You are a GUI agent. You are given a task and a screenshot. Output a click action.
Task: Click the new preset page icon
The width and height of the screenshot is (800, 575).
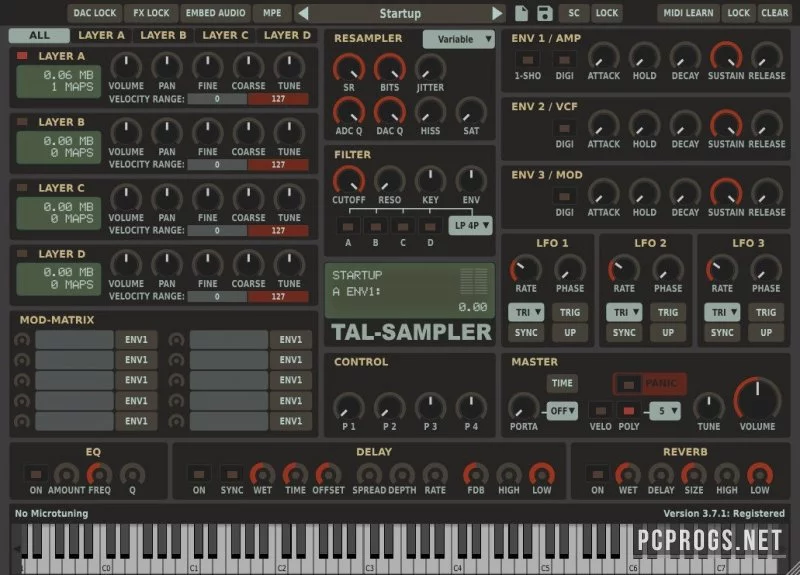521,13
